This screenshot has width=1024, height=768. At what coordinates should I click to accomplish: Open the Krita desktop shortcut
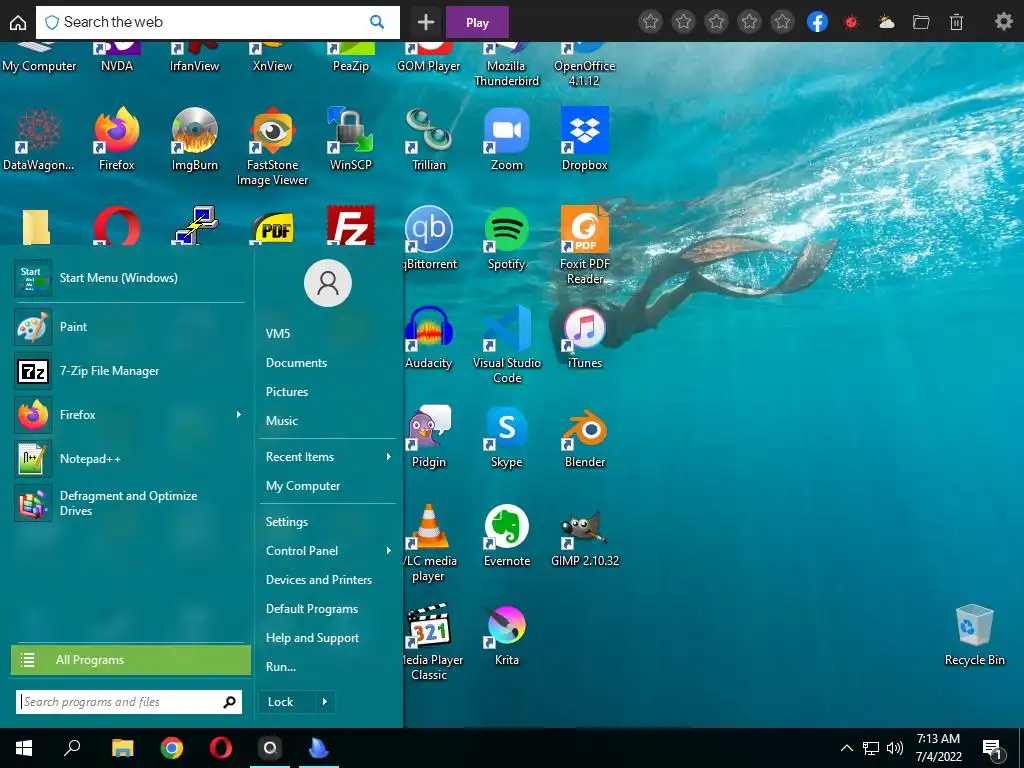click(507, 635)
